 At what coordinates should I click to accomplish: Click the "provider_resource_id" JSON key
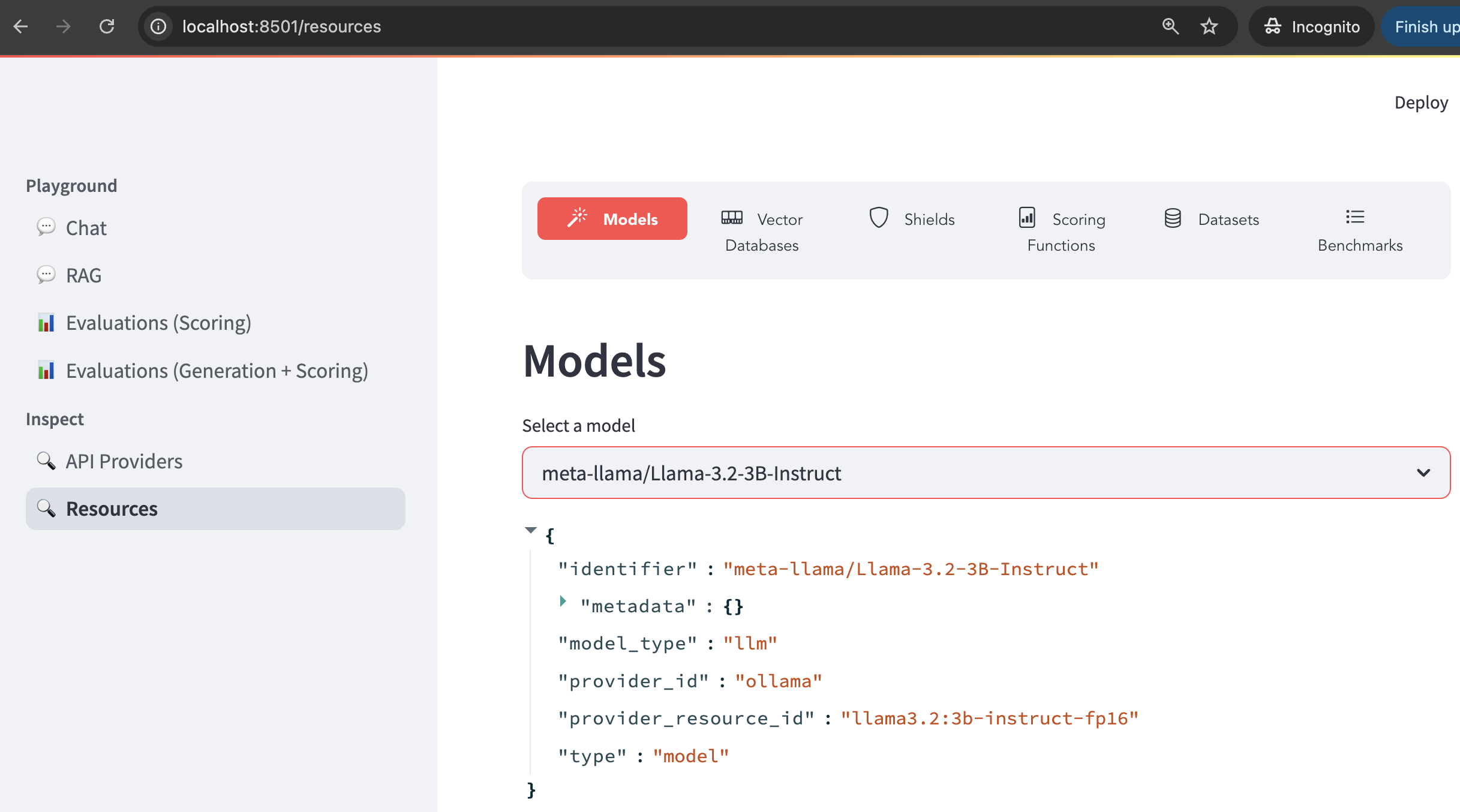point(687,718)
